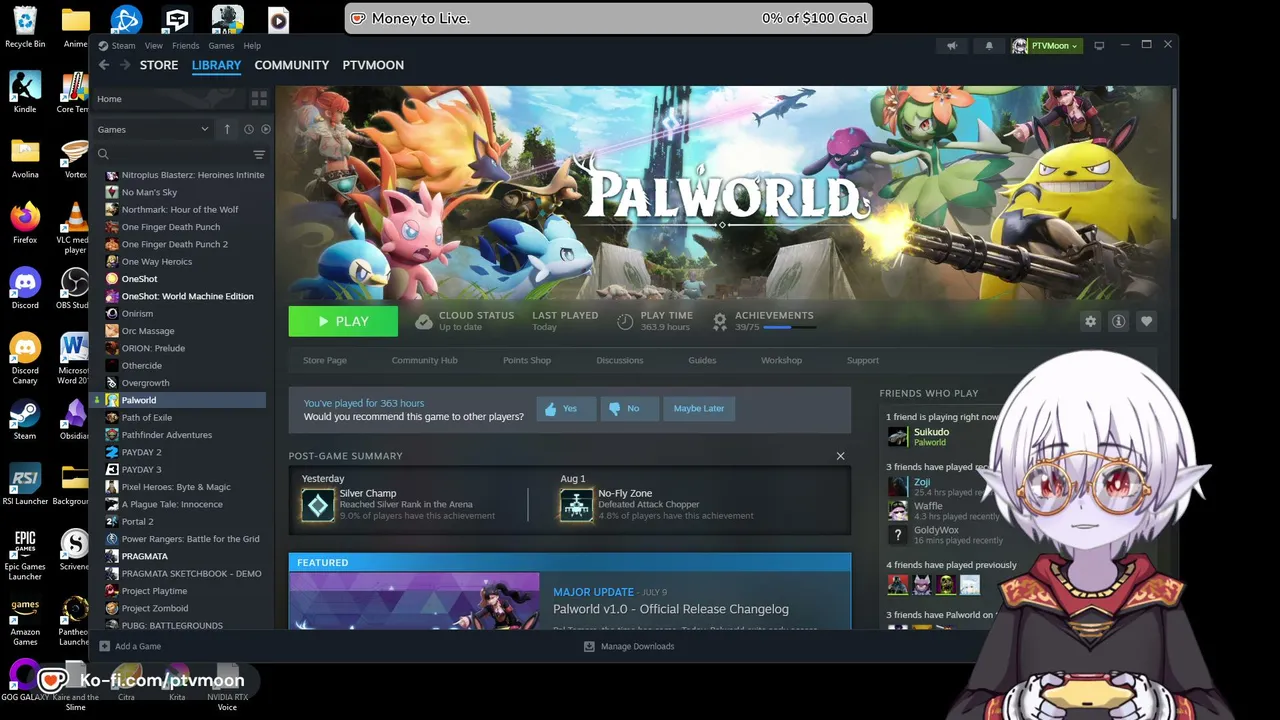The image size is (1280, 720).
Task: Open the PTVMOON profile tab
Action: [x=373, y=65]
